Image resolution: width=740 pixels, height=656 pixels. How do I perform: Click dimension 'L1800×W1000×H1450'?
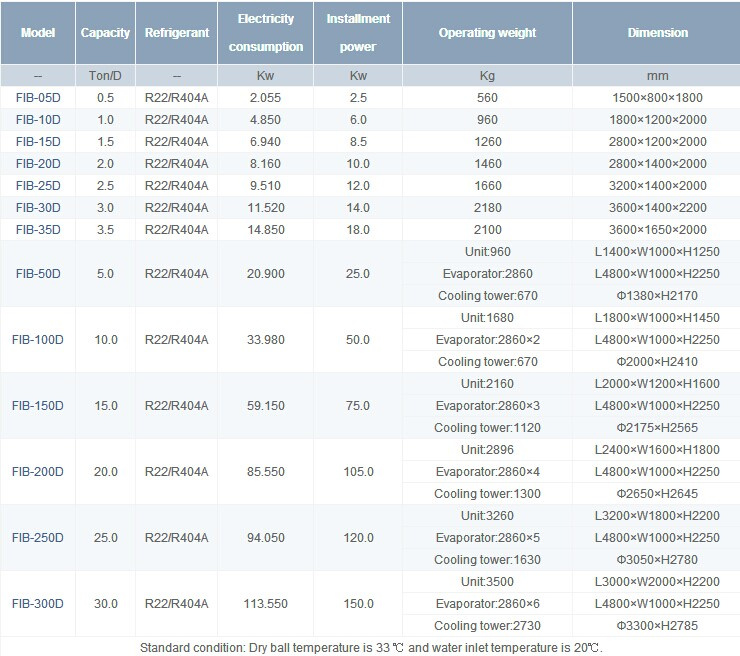657,318
